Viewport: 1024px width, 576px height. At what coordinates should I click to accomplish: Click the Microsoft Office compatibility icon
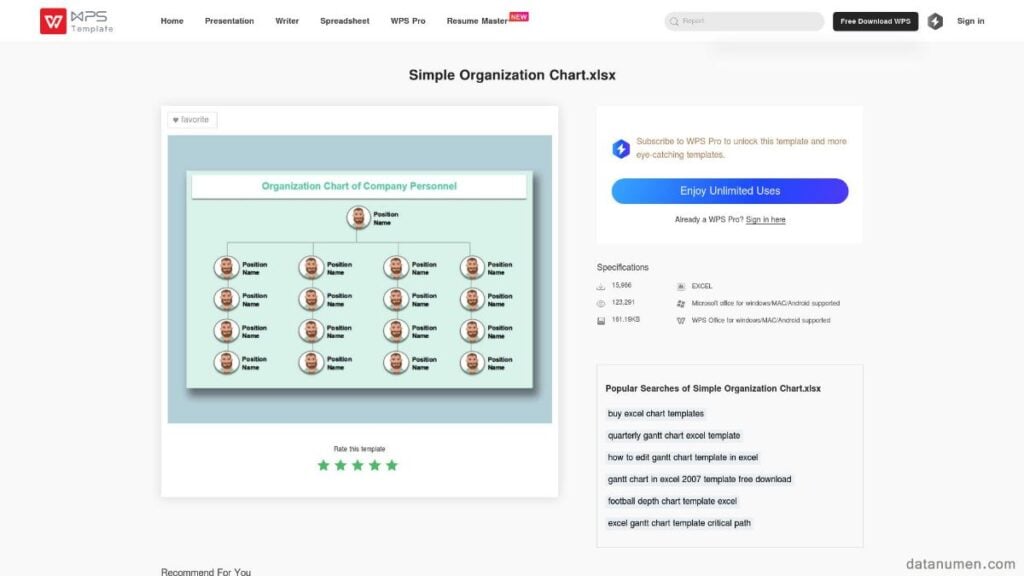[x=681, y=303]
